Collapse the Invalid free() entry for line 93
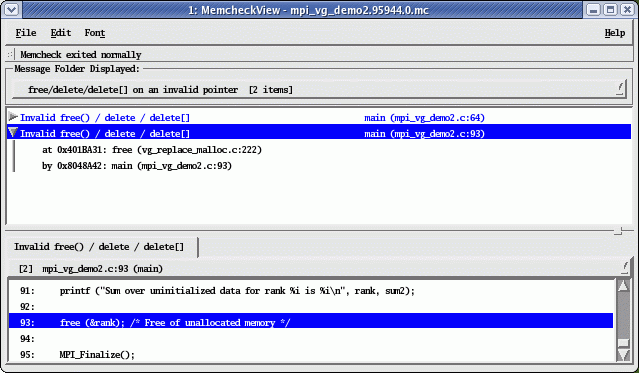639x373 pixels. tap(13, 132)
